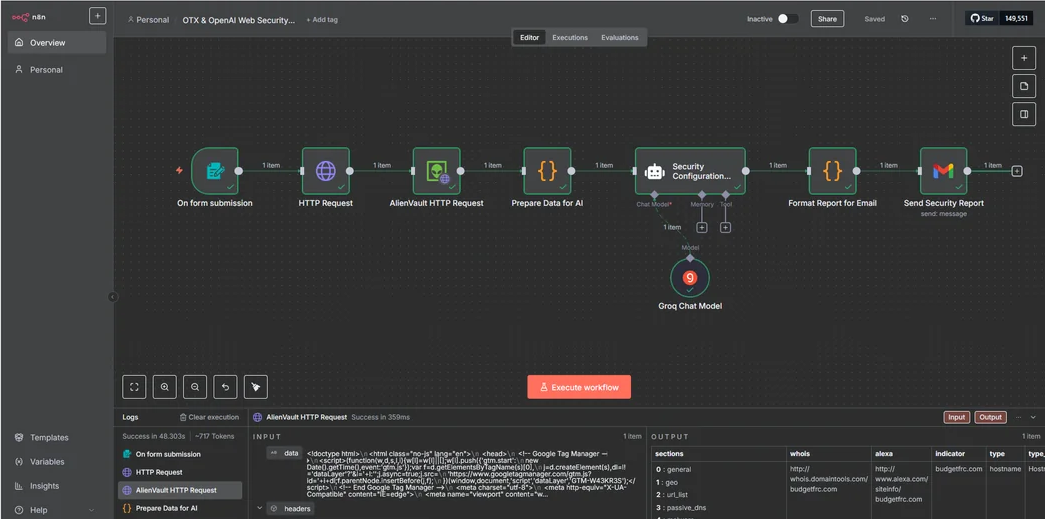Select AlienVault HTTP Request log entry

pos(180,490)
